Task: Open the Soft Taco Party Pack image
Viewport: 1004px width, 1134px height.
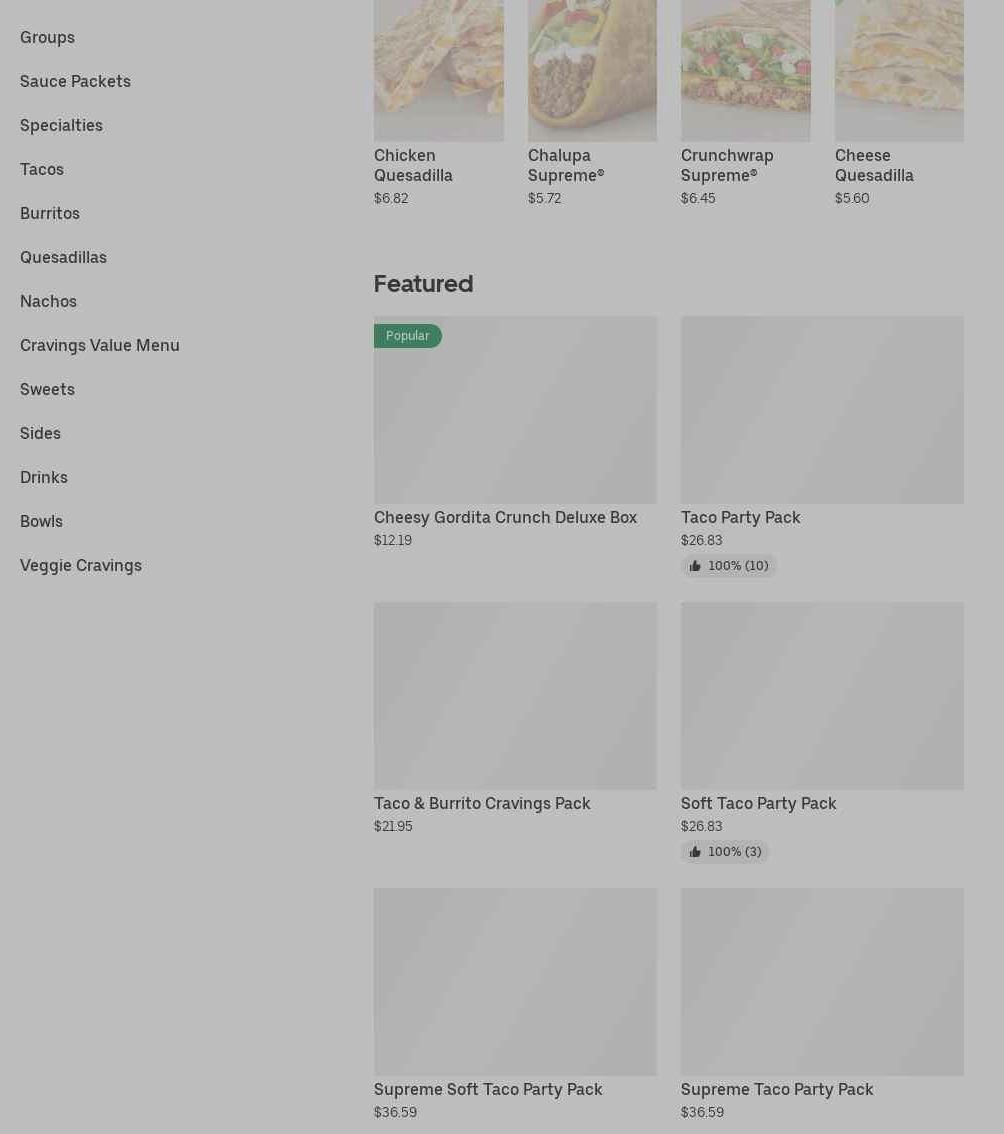Action: [x=822, y=696]
